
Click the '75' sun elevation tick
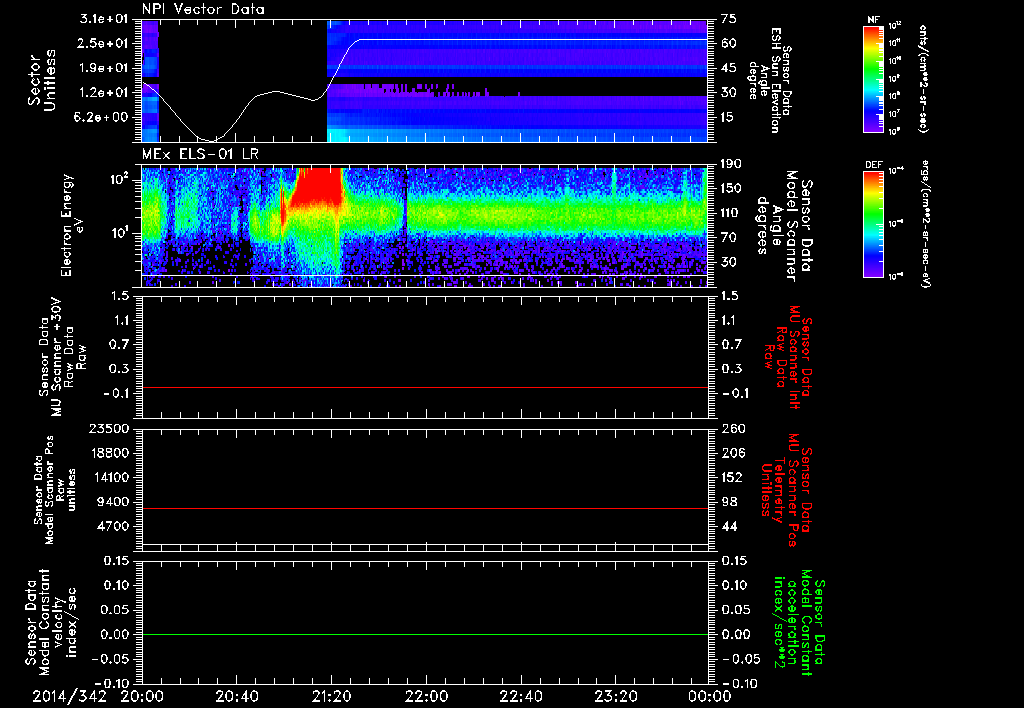pyautogui.click(x=729, y=19)
